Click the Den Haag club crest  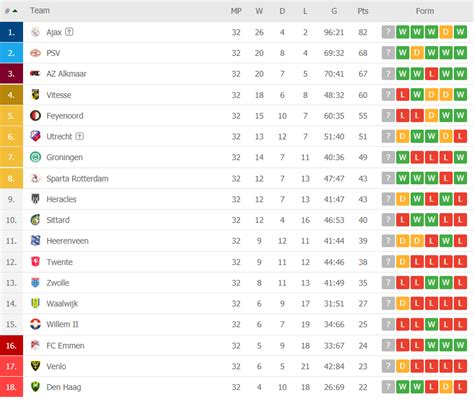tap(35, 387)
